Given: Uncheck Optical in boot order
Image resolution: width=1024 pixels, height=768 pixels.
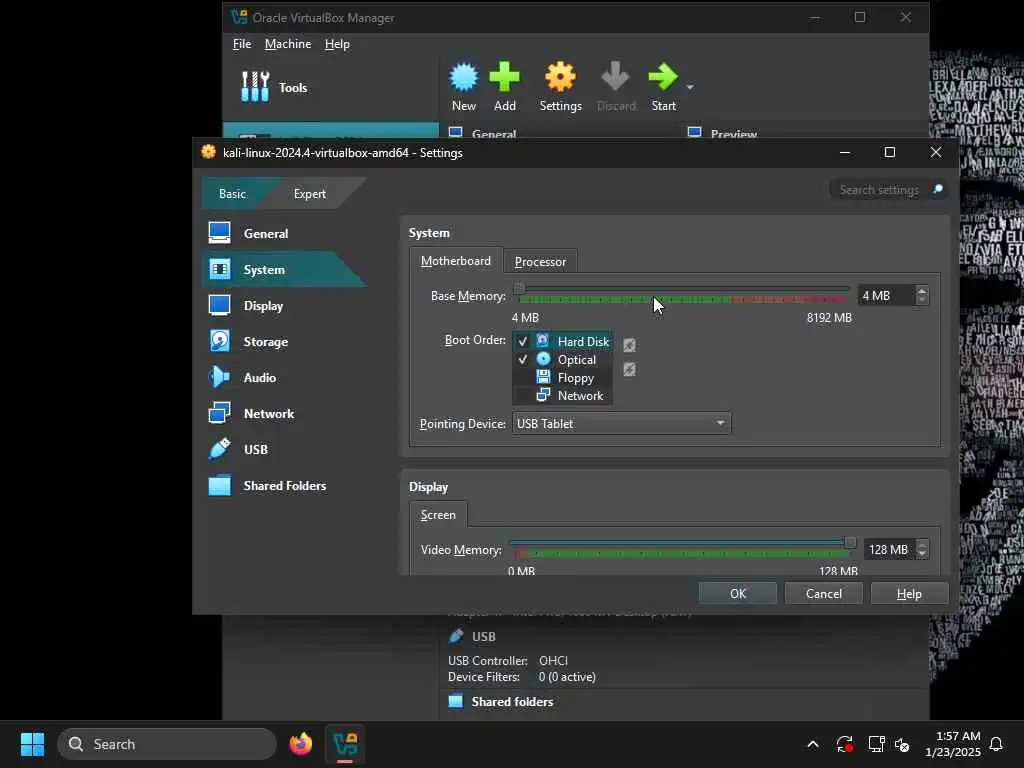Looking at the screenshot, I should (x=522, y=359).
